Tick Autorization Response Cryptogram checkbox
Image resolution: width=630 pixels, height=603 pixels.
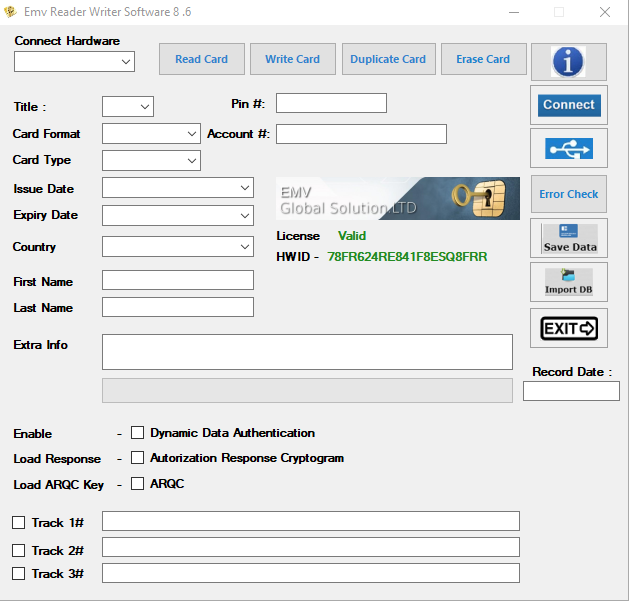(137, 458)
